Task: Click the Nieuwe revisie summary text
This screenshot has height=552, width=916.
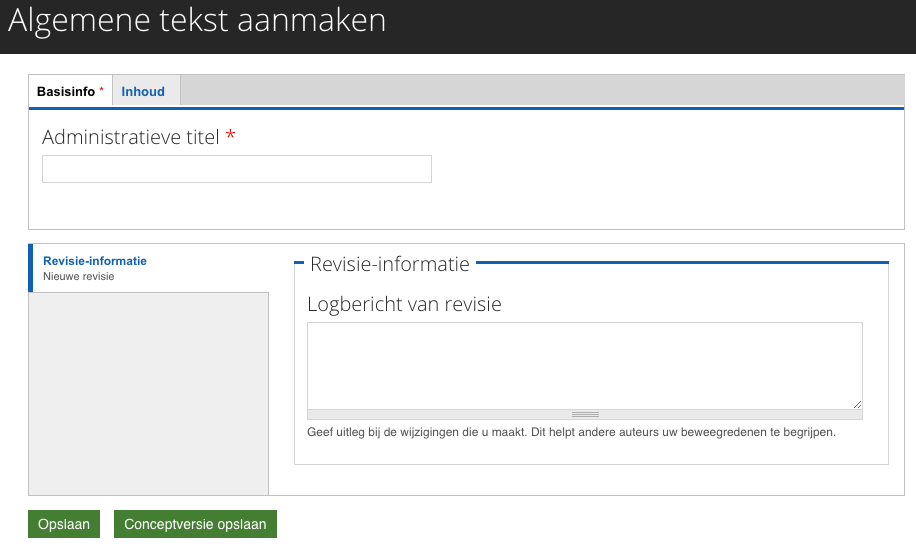Action: click(x=79, y=276)
